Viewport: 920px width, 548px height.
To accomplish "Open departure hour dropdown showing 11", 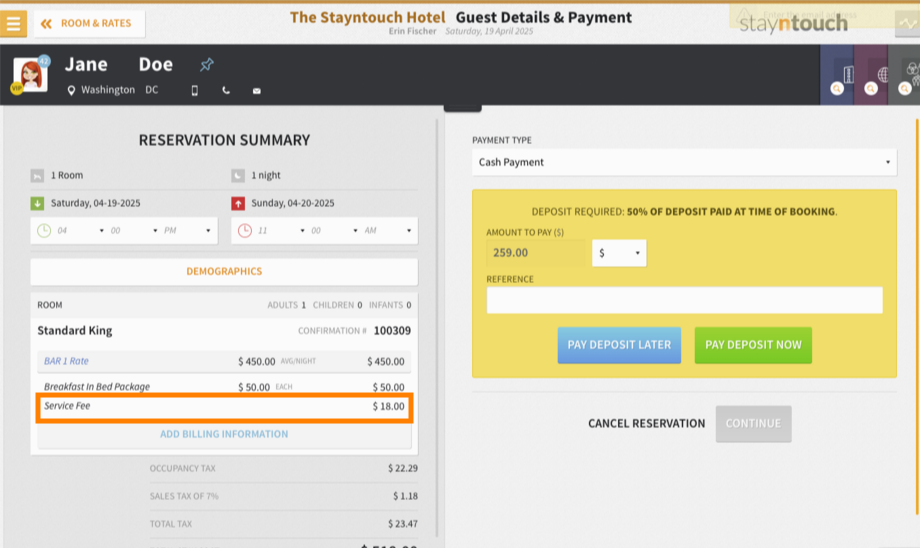I will pyautogui.click(x=281, y=231).
